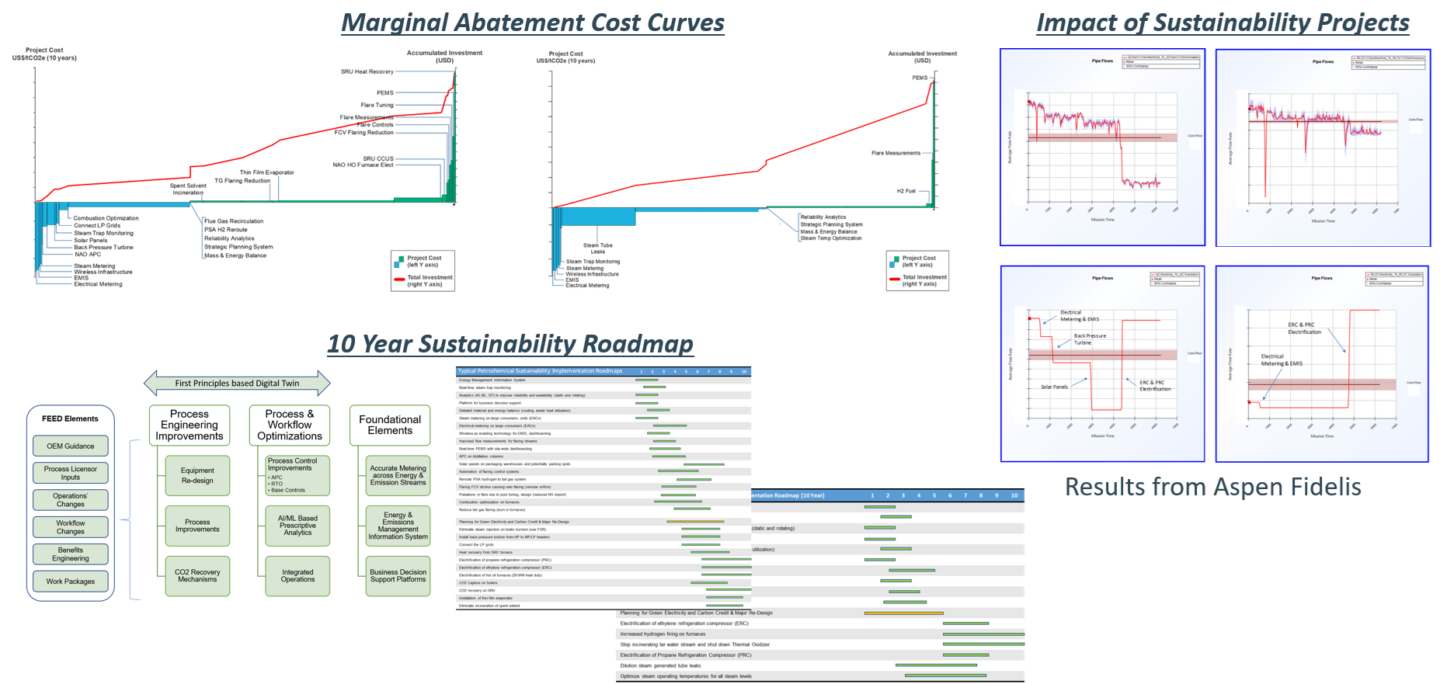Click the FEED Elements header
1440x684 pixels.
tap(71, 418)
